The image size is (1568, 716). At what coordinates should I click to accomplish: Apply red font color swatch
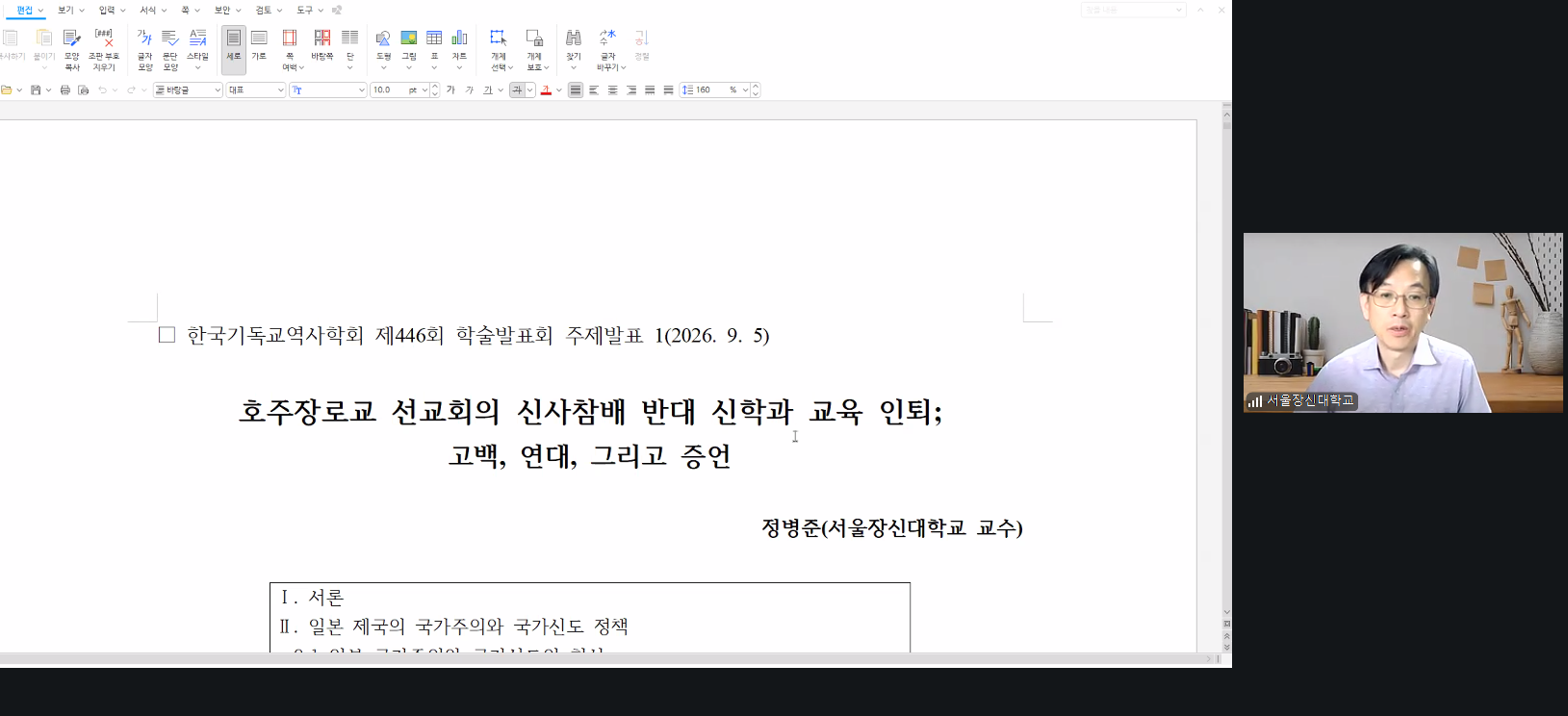tap(546, 90)
